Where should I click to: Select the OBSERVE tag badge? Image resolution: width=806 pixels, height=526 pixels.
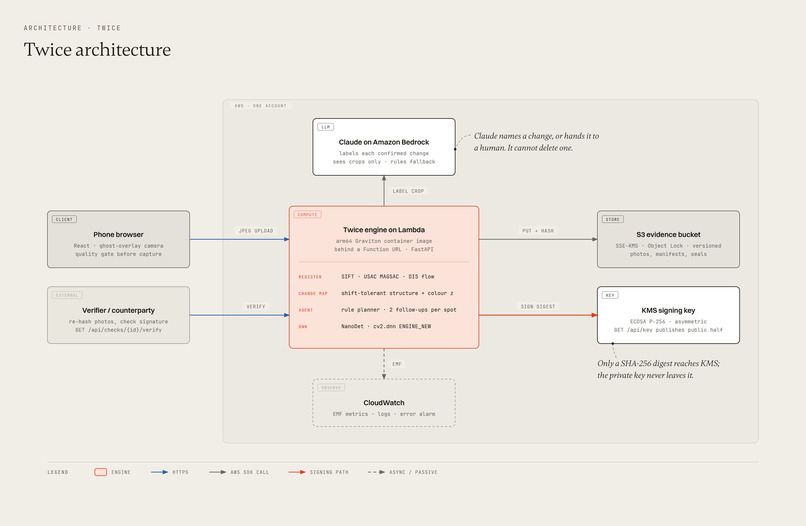[x=331, y=388]
